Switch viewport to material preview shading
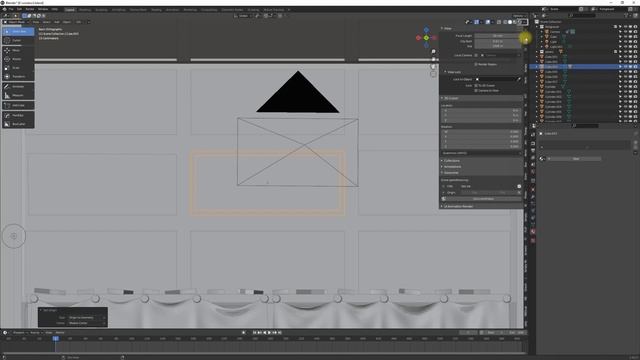 point(515,22)
